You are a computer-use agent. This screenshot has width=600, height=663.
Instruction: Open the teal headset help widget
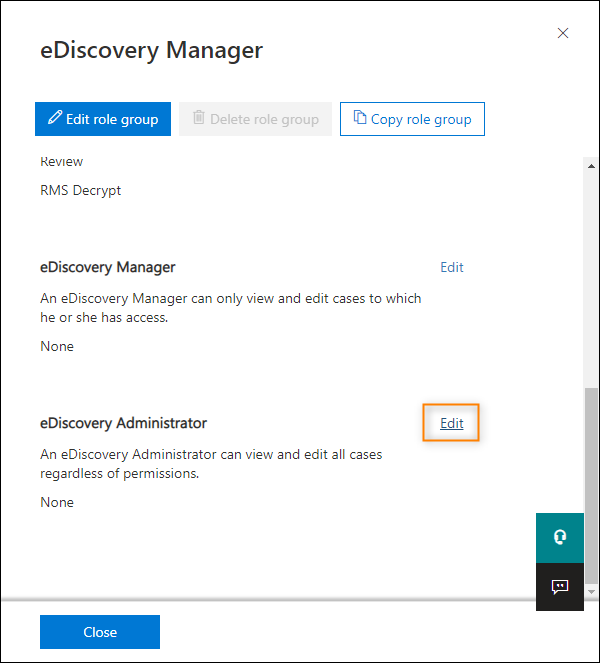point(560,538)
